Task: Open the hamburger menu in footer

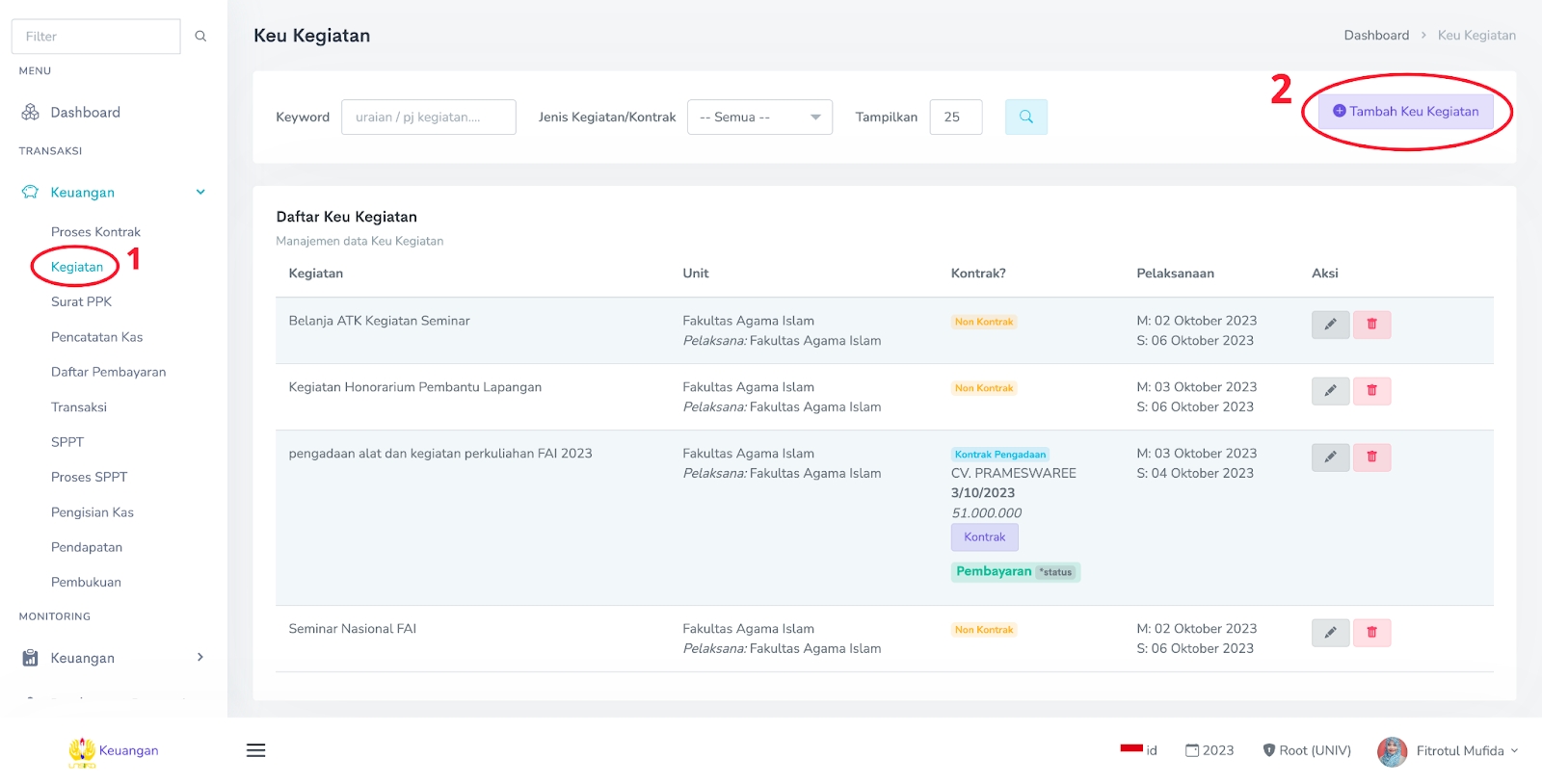Action: click(x=255, y=750)
